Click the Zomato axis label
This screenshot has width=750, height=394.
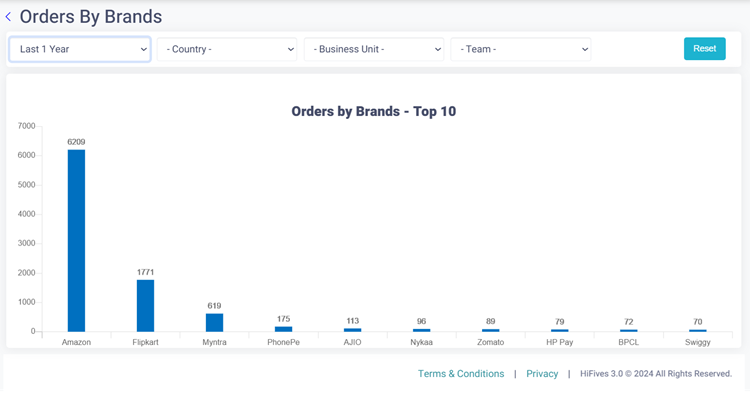point(491,342)
